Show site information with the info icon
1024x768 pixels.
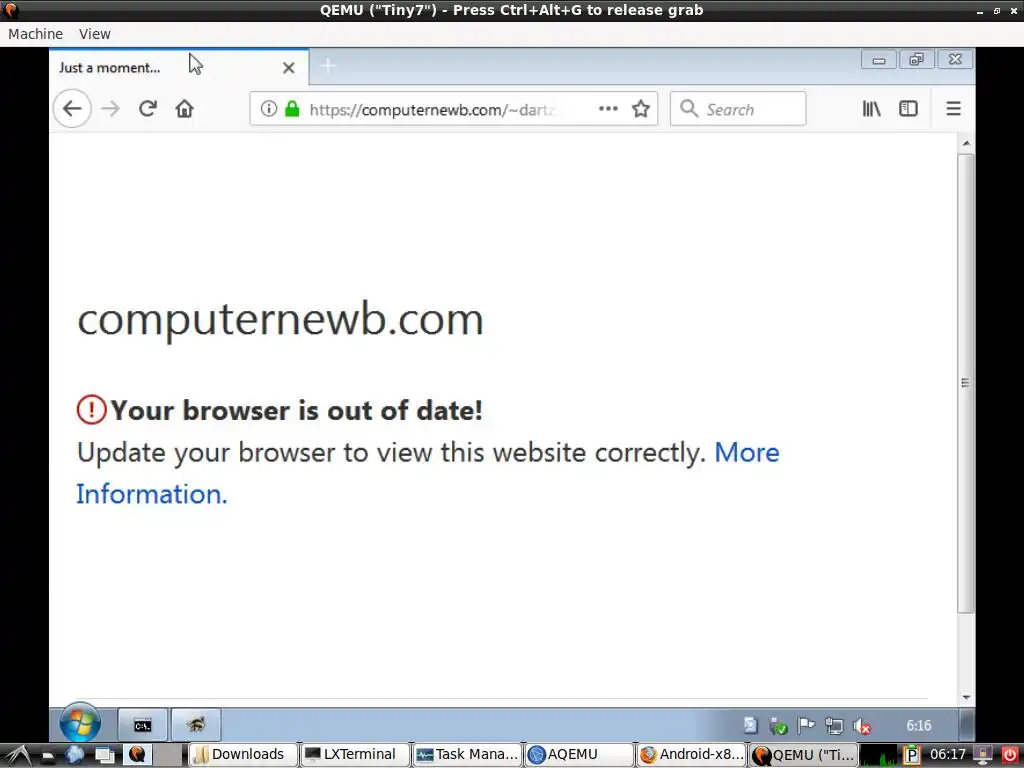click(268, 108)
